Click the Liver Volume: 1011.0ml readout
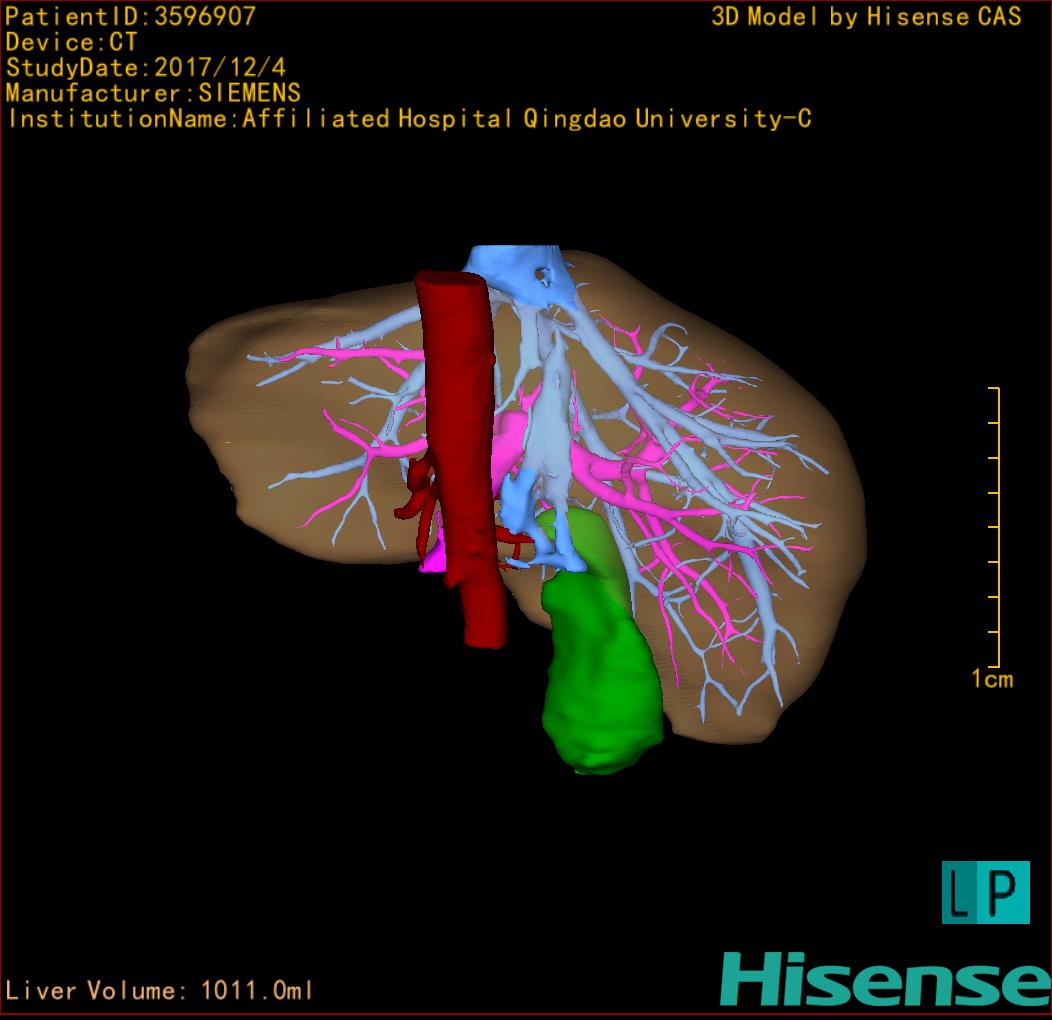Screen dimensions: 1052x1020 point(159,990)
